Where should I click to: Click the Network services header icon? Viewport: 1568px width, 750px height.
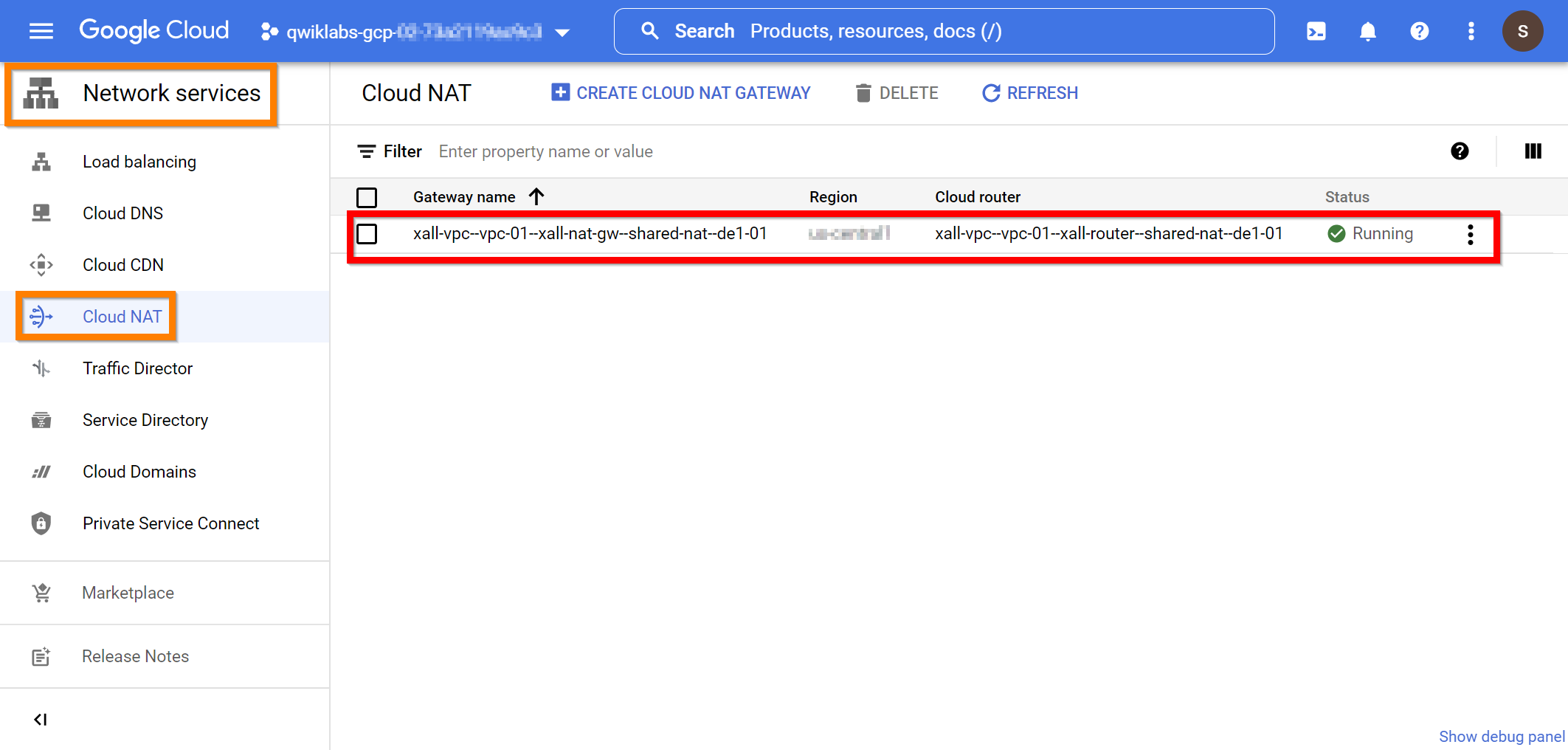[x=41, y=93]
